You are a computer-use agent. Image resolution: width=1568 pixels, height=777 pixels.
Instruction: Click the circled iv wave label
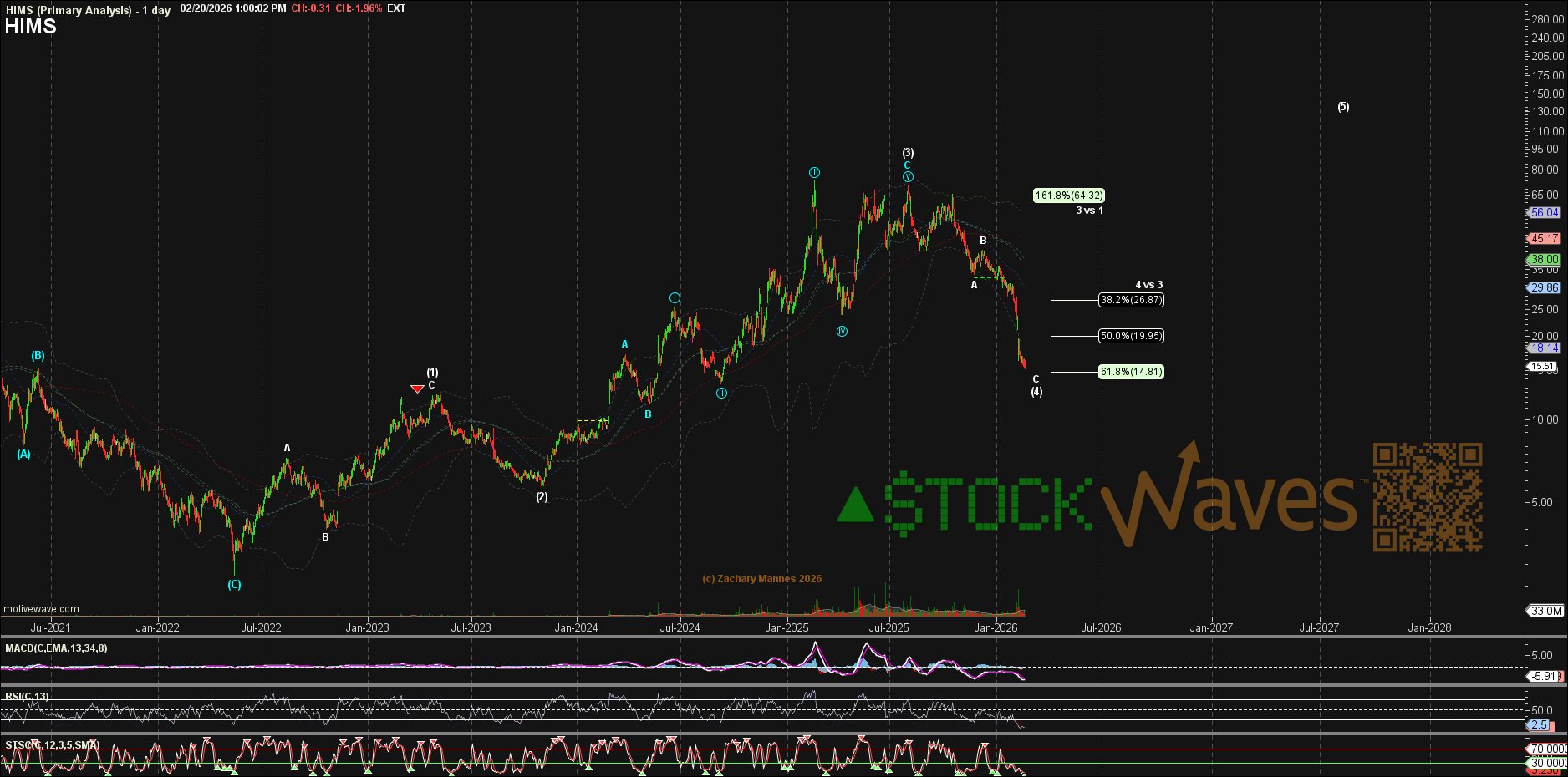pyautogui.click(x=842, y=332)
